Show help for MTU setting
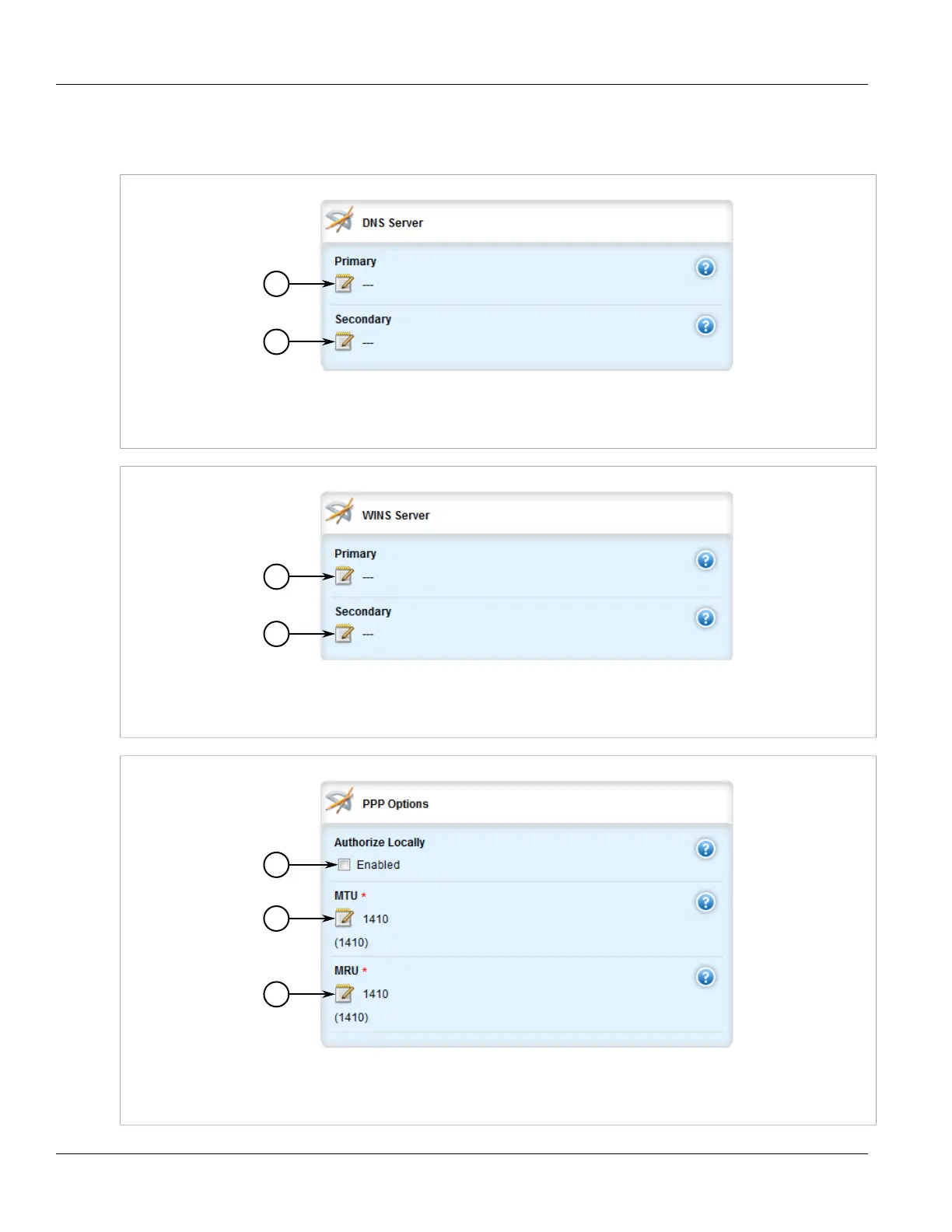The width and height of the screenshot is (952, 1232). click(705, 902)
